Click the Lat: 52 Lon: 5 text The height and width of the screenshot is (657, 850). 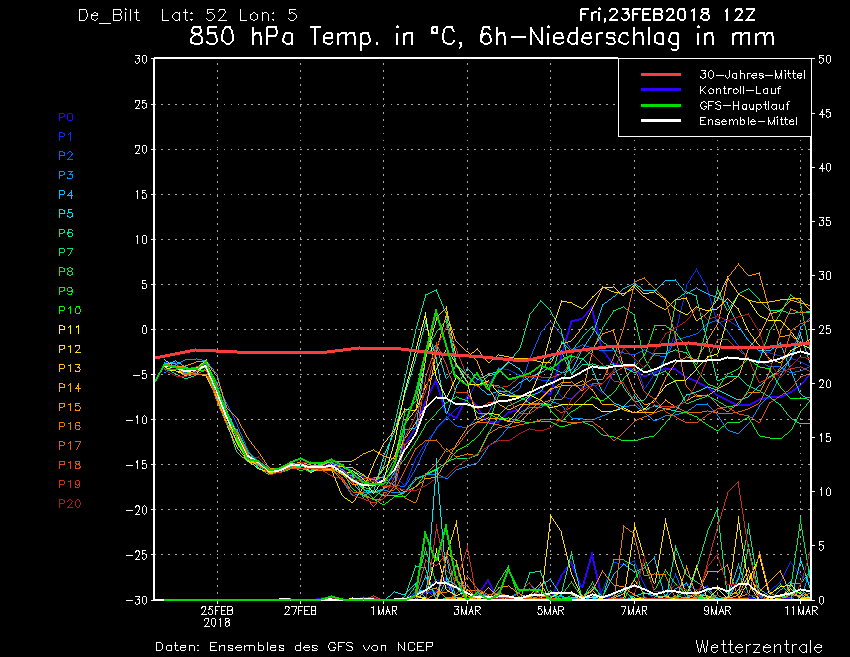(x=229, y=15)
